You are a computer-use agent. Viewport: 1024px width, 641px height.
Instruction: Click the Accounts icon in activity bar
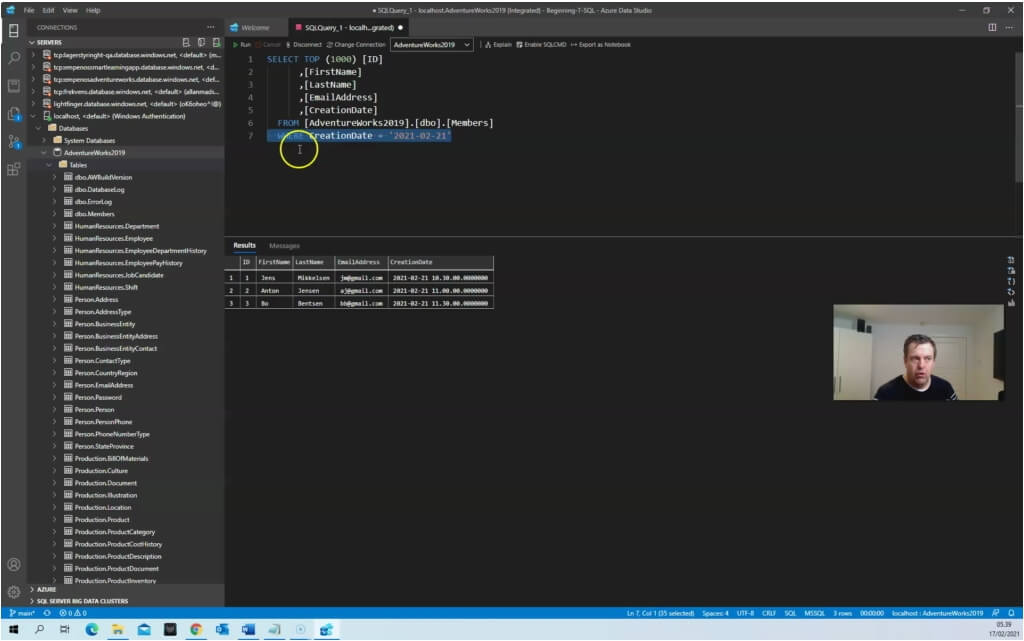pyautogui.click(x=13, y=565)
